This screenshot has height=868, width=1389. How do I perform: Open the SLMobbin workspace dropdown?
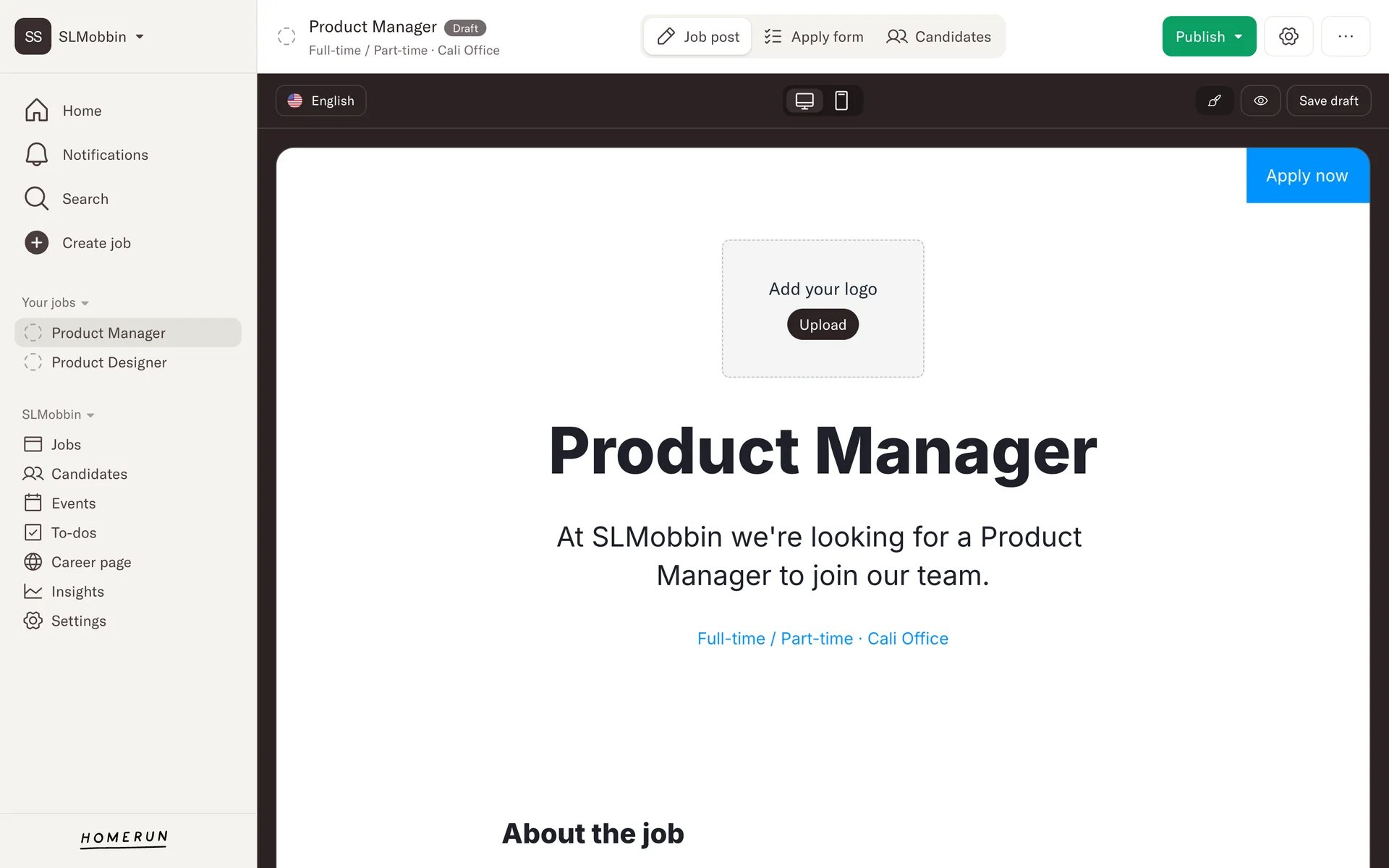click(x=80, y=36)
